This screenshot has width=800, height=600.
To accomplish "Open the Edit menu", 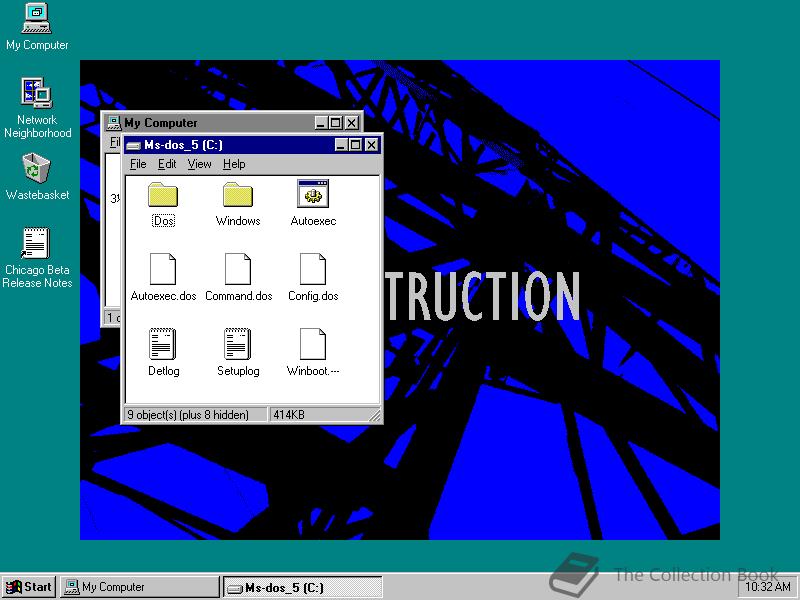I will click(x=167, y=164).
